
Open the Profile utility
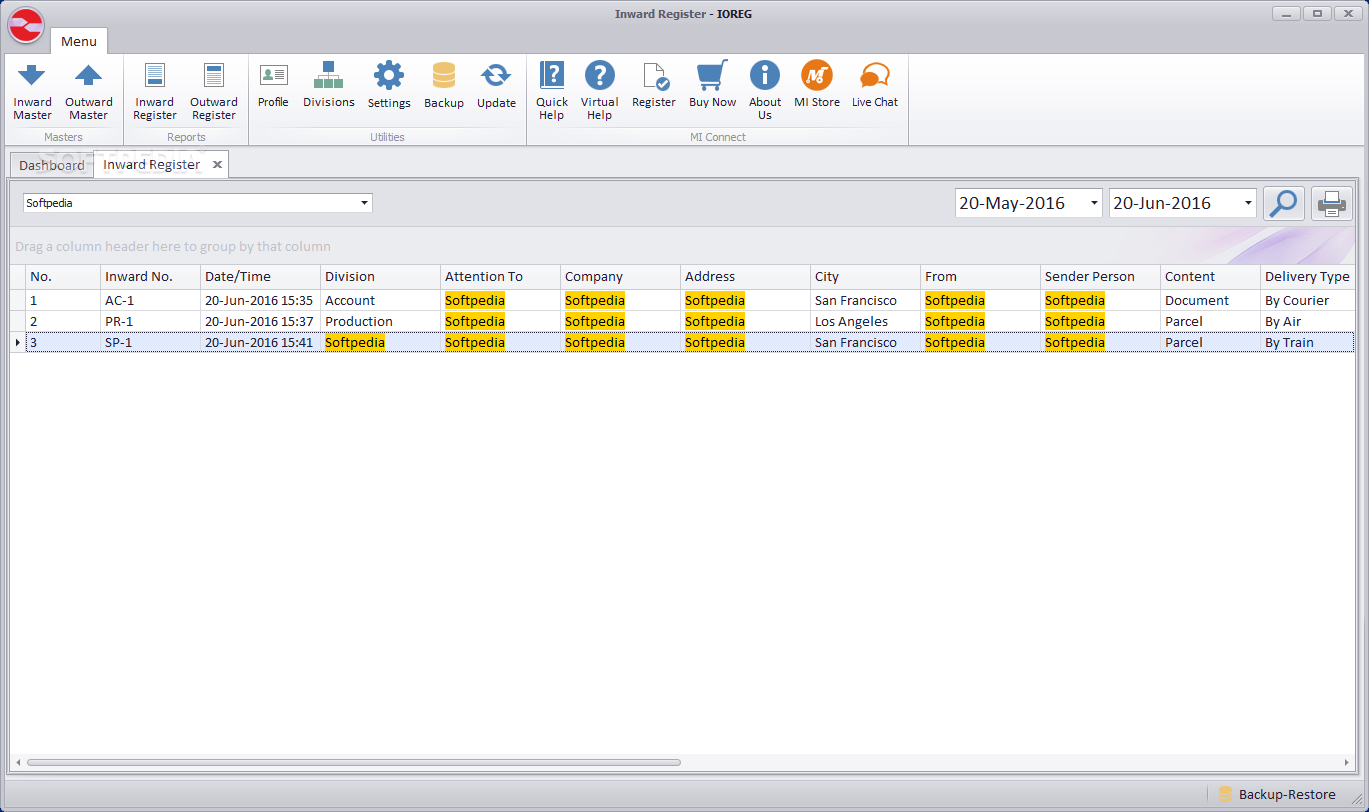click(x=273, y=85)
